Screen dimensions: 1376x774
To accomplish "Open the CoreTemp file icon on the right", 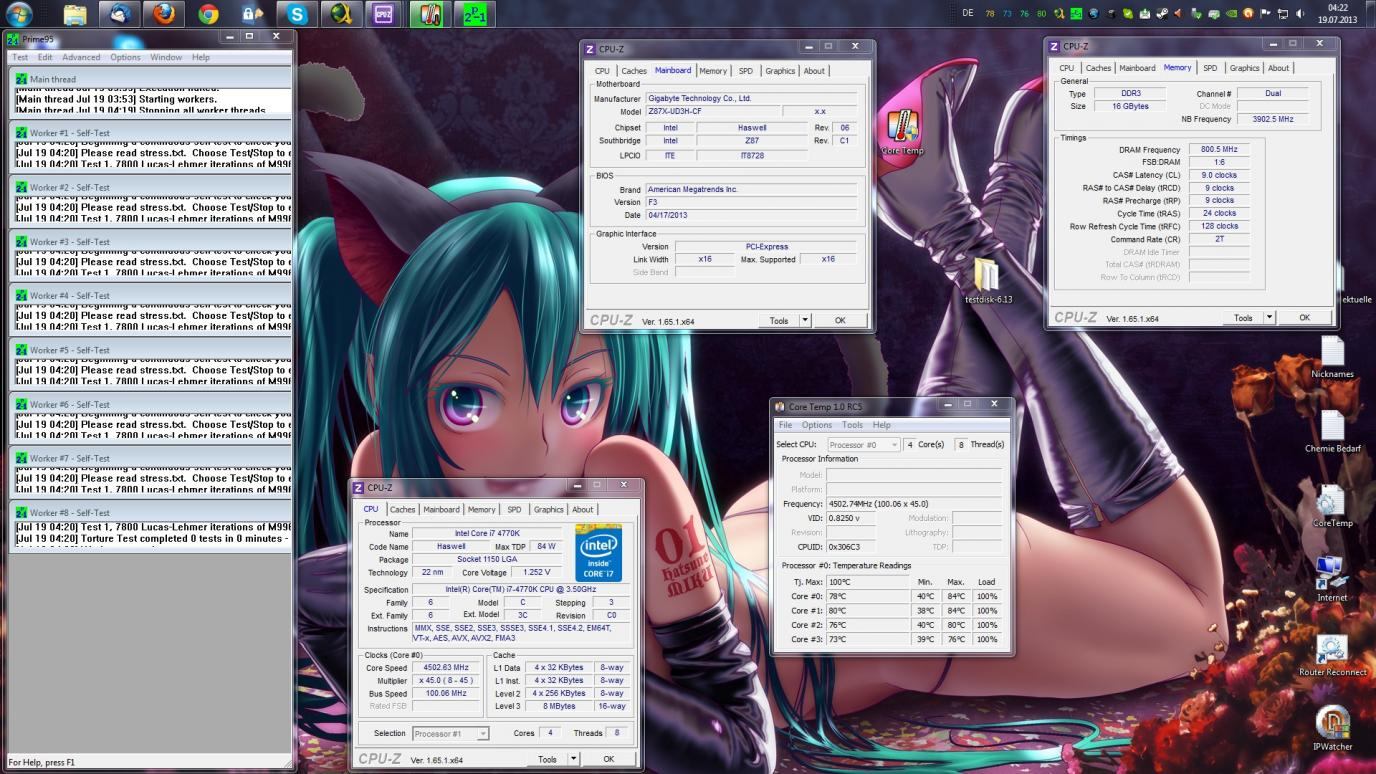I will coord(1332,507).
